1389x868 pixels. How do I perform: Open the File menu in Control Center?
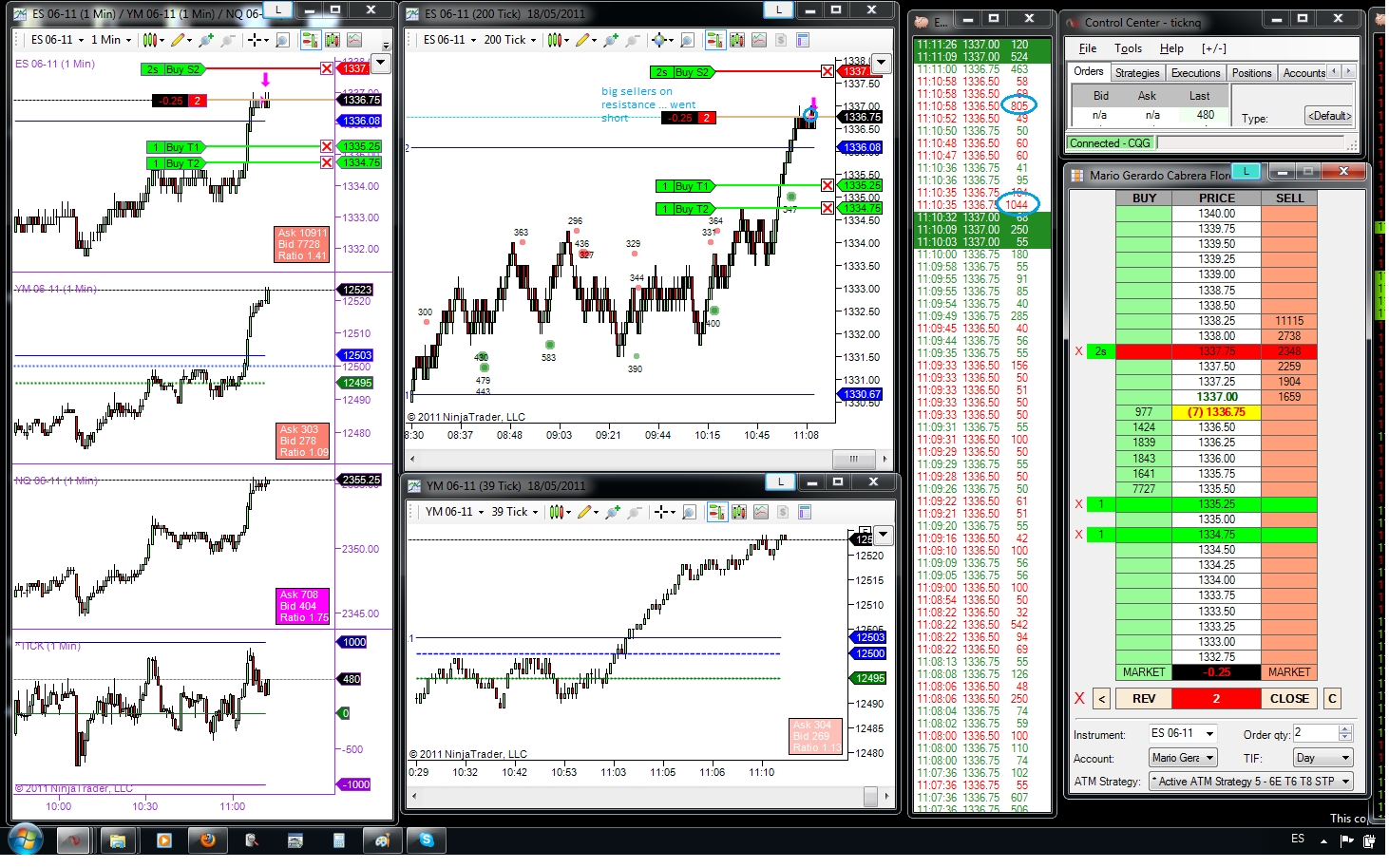point(1088,48)
